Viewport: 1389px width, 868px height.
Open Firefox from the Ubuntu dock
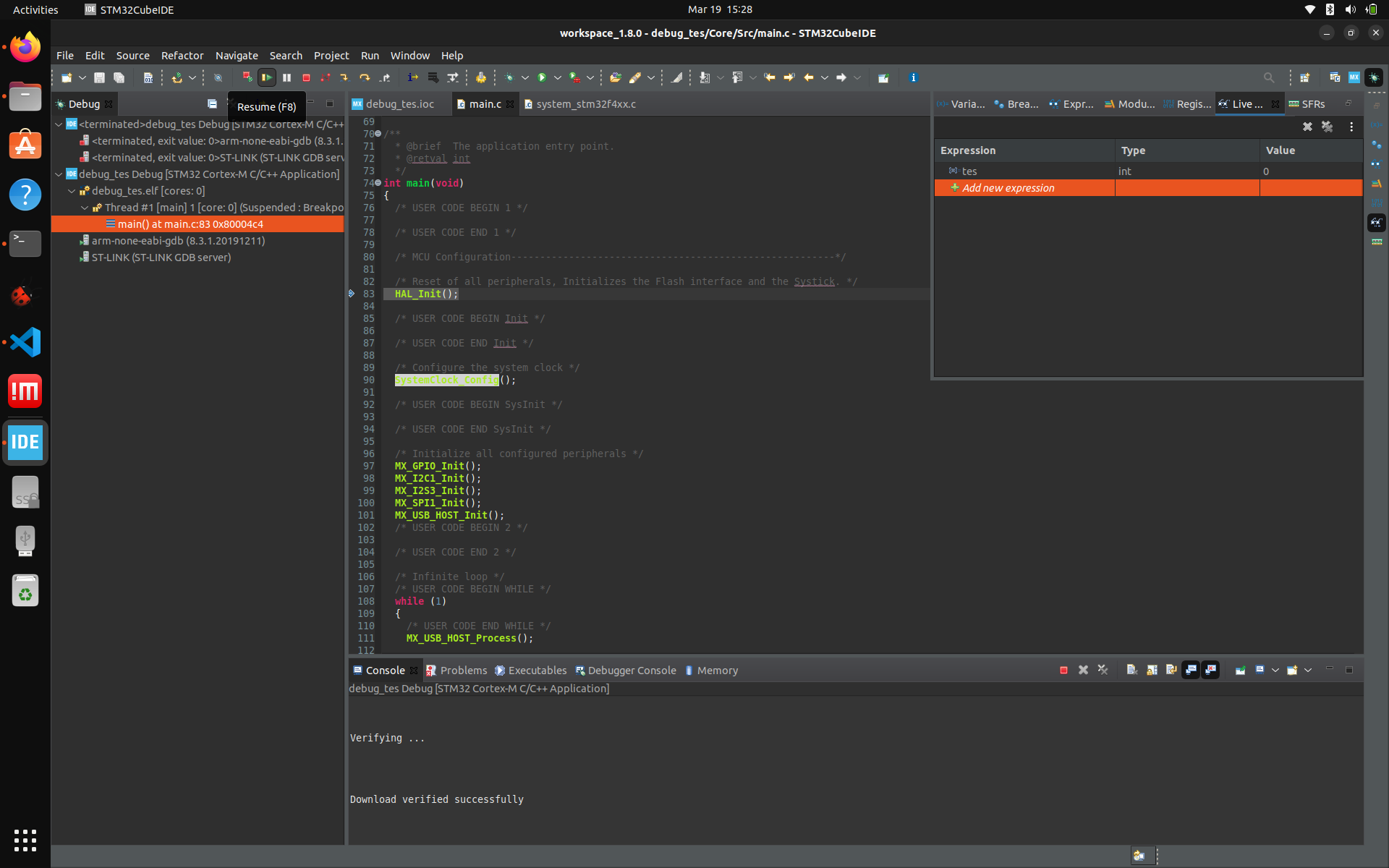pyautogui.click(x=25, y=47)
